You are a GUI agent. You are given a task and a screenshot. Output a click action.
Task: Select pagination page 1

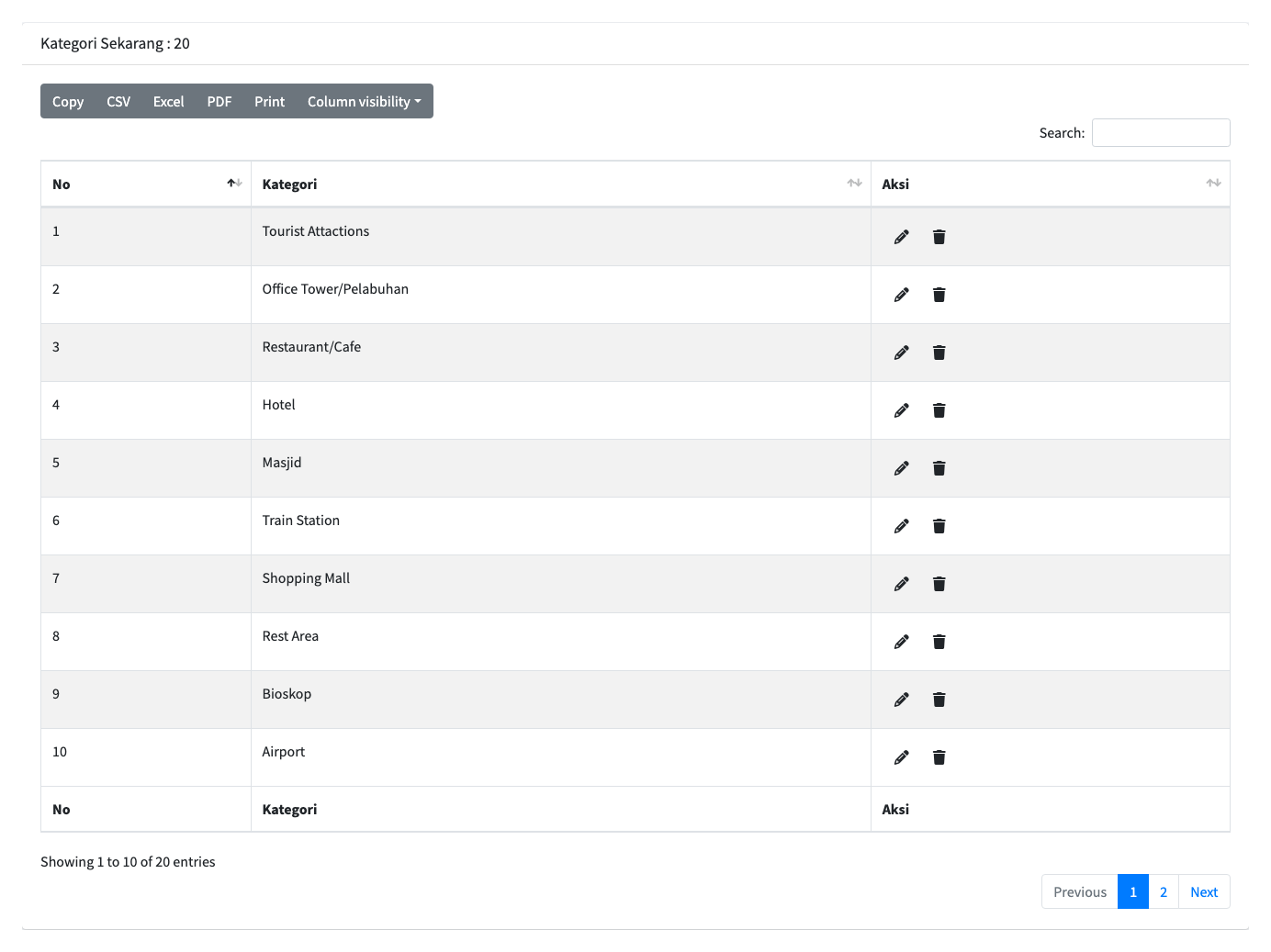click(x=1133, y=891)
